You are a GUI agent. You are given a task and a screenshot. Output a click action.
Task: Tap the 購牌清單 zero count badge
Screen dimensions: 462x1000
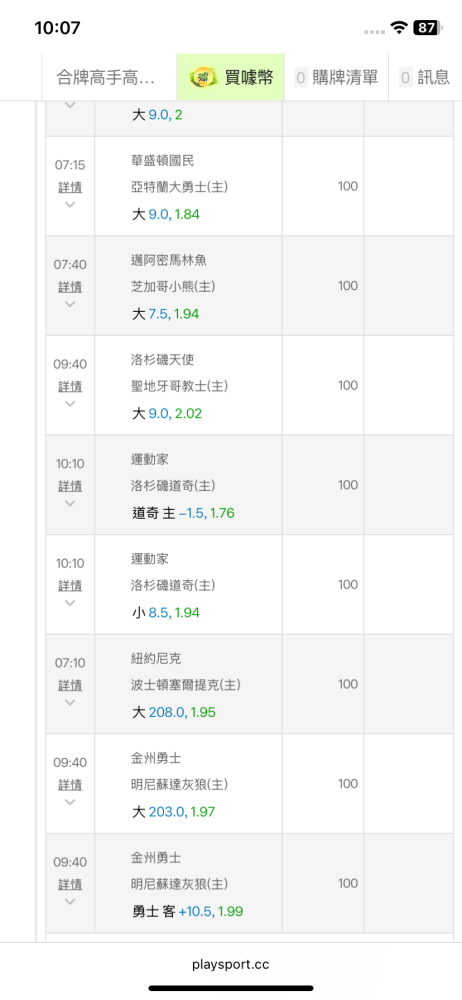[301, 78]
